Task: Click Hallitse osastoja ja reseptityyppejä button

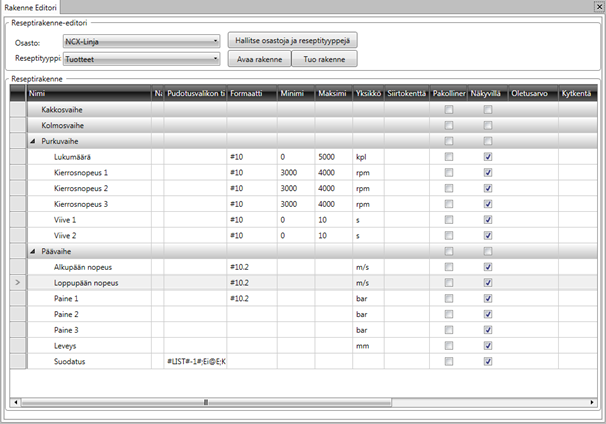Action: tap(291, 41)
